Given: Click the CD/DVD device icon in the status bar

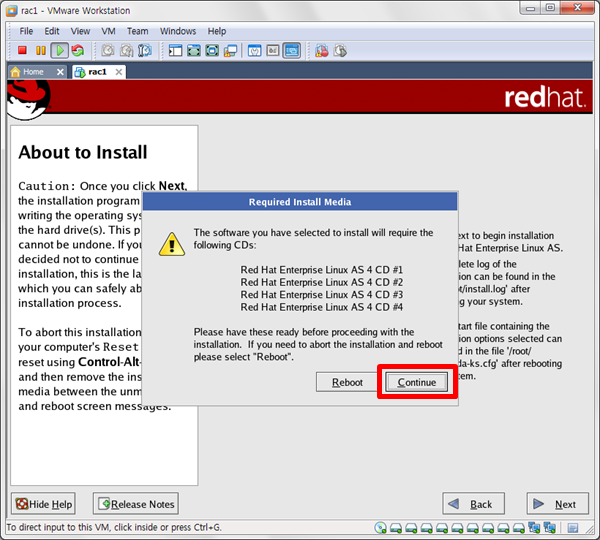Looking at the screenshot, I should point(380,528).
